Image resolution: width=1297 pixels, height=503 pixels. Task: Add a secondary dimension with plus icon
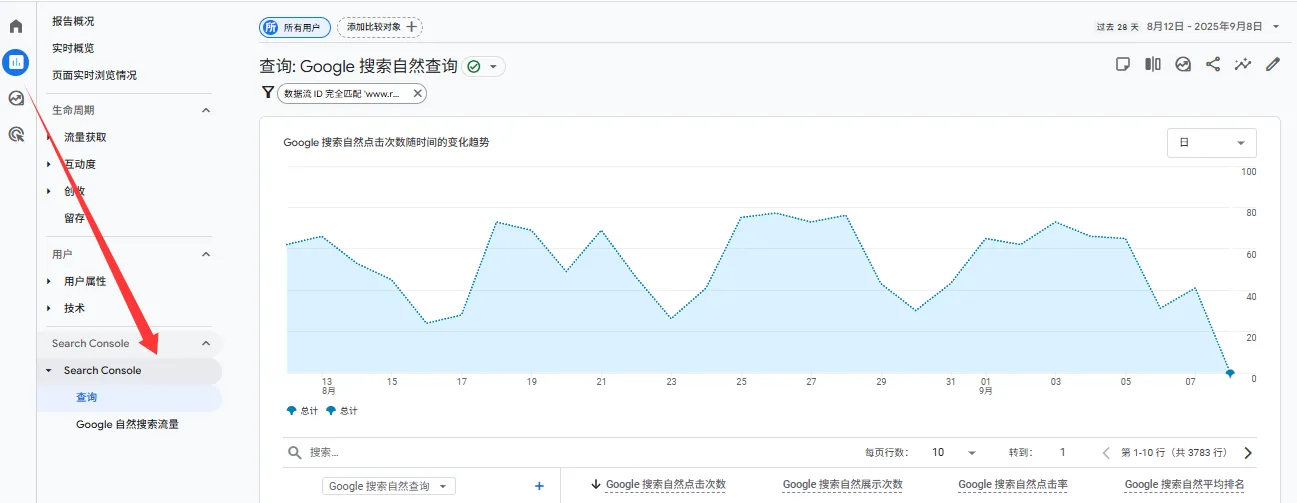click(539, 486)
